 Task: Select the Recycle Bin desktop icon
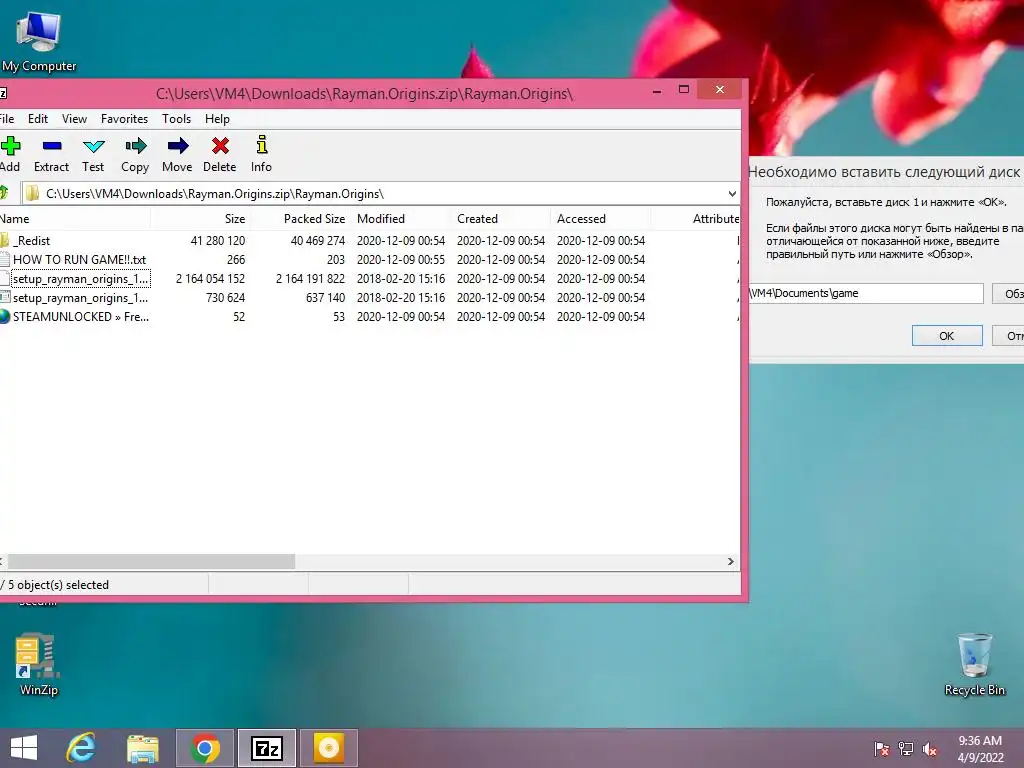(974, 664)
